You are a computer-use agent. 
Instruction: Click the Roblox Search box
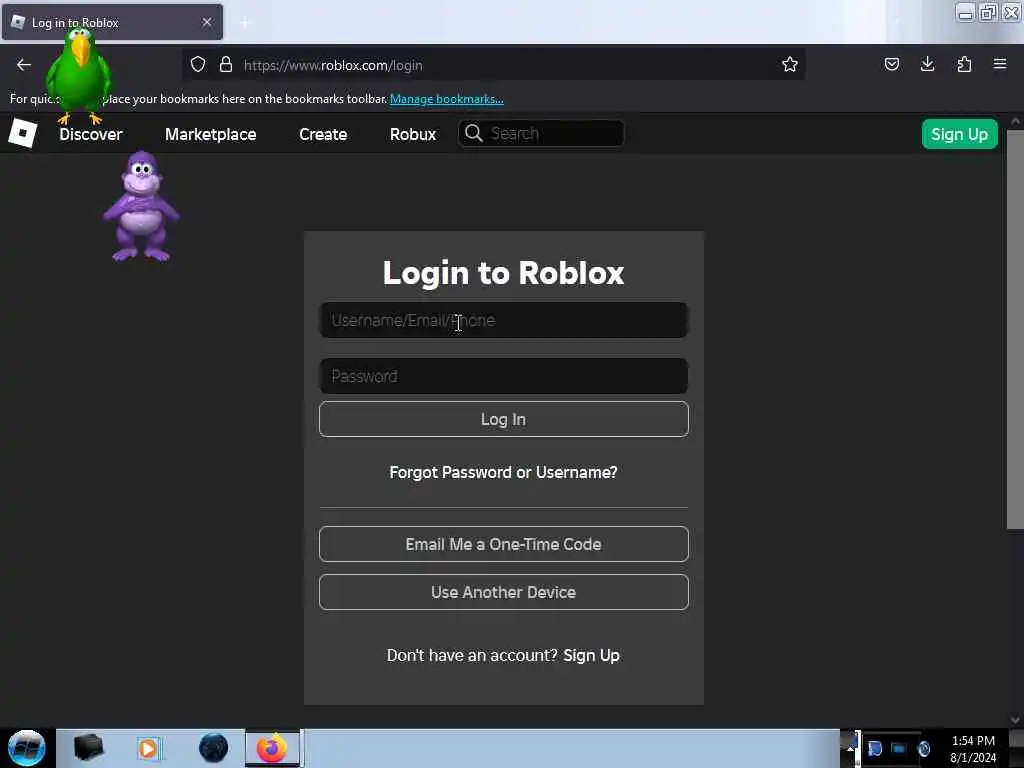click(541, 133)
